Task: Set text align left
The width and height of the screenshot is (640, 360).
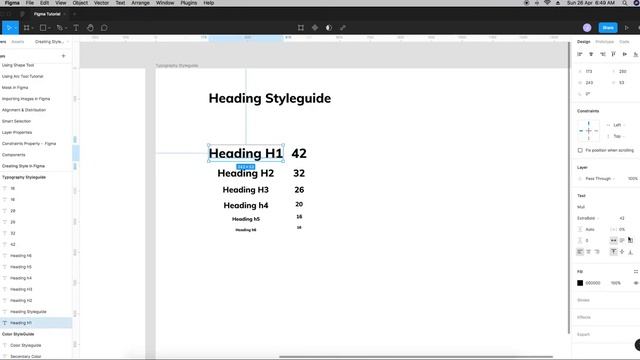Action: (580, 252)
